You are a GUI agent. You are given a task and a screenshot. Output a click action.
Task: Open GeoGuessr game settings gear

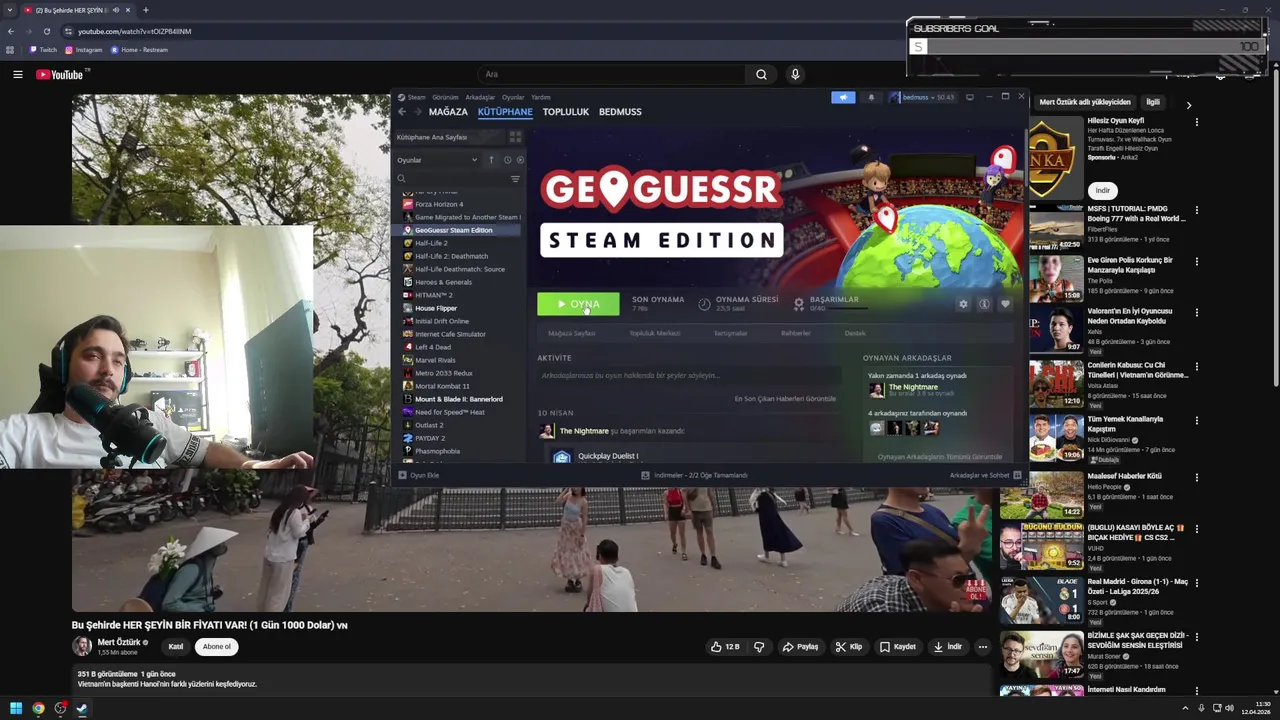point(963,304)
